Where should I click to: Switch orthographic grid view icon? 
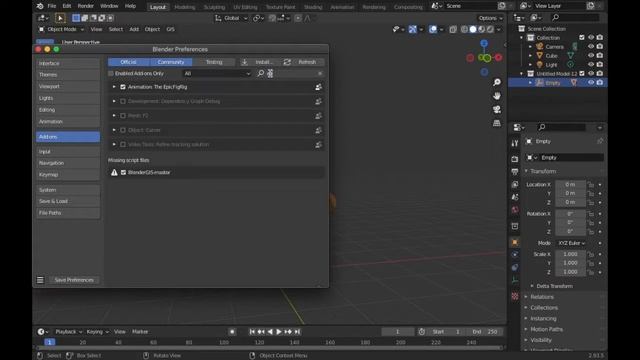click(x=497, y=123)
